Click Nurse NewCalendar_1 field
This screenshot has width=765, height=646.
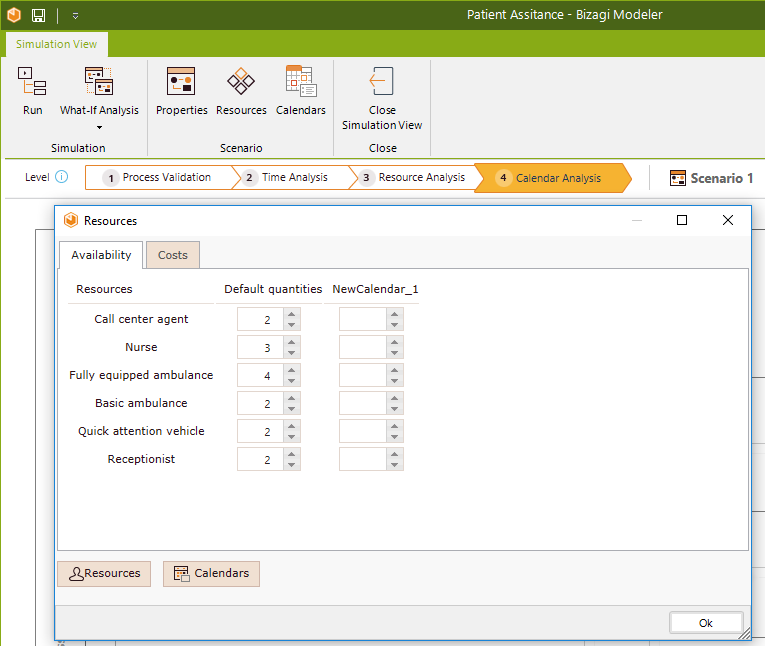[362, 347]
